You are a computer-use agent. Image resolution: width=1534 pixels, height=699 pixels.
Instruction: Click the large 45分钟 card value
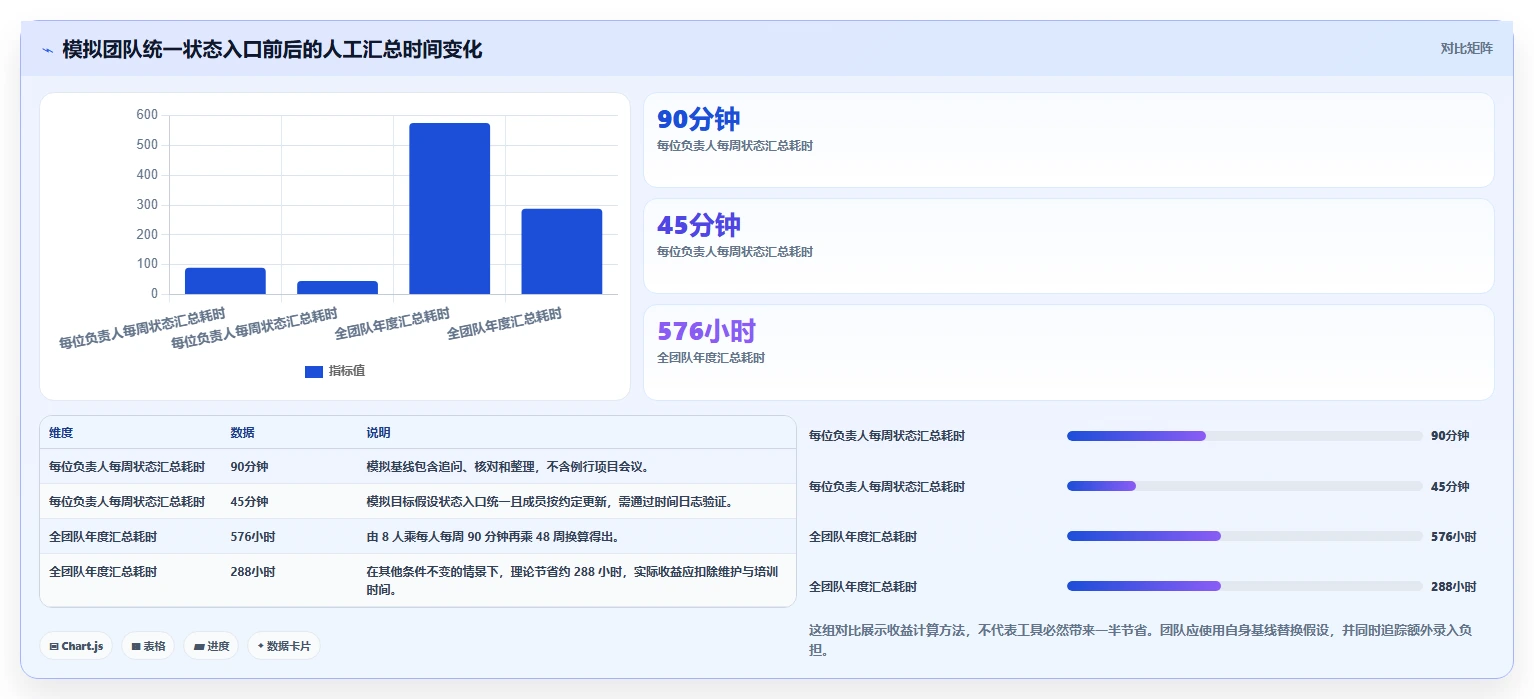point(698,225)
